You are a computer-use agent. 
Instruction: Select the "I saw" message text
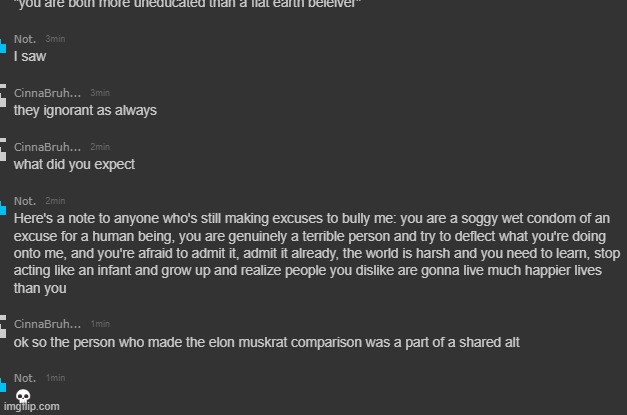coord(30,56)
